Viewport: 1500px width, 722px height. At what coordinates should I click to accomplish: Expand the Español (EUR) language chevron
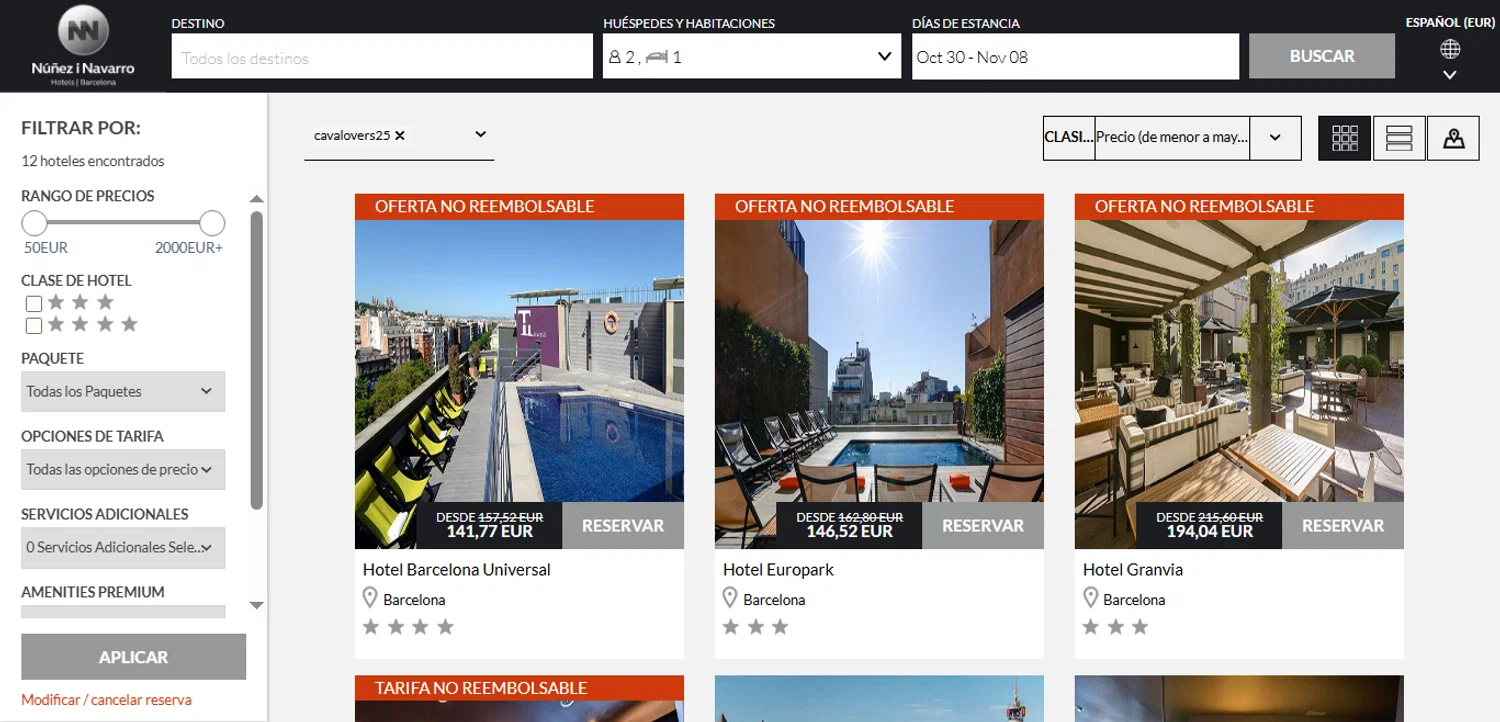[1450, 75]
